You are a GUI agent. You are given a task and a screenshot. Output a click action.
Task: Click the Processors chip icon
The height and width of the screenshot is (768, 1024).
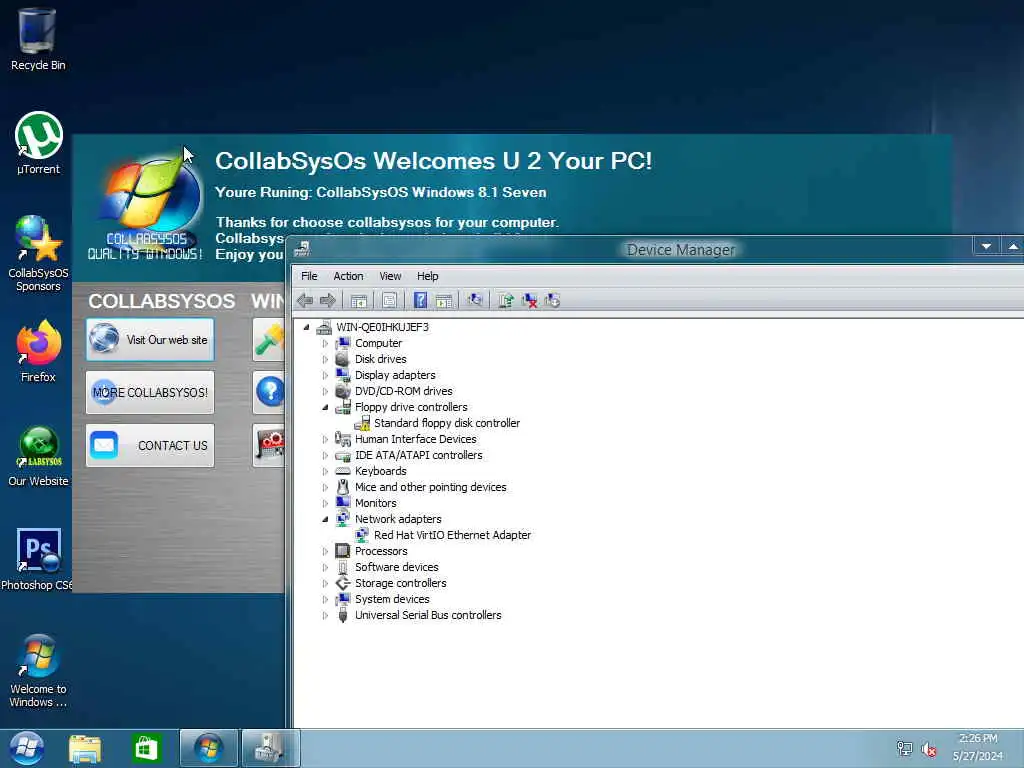[x=343, y=551]
